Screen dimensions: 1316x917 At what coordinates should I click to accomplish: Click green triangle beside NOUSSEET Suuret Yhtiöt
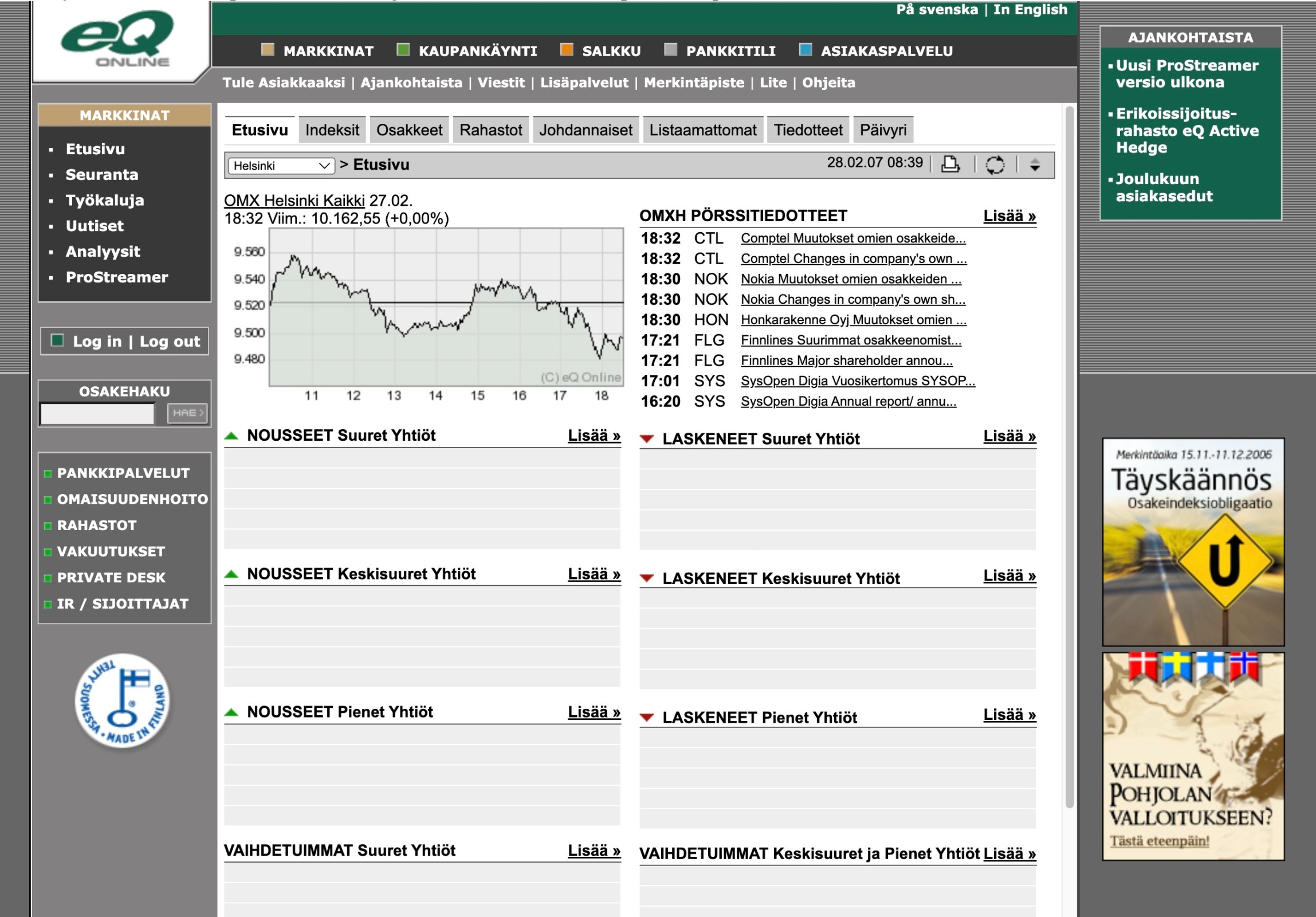[x=231, y=436]
